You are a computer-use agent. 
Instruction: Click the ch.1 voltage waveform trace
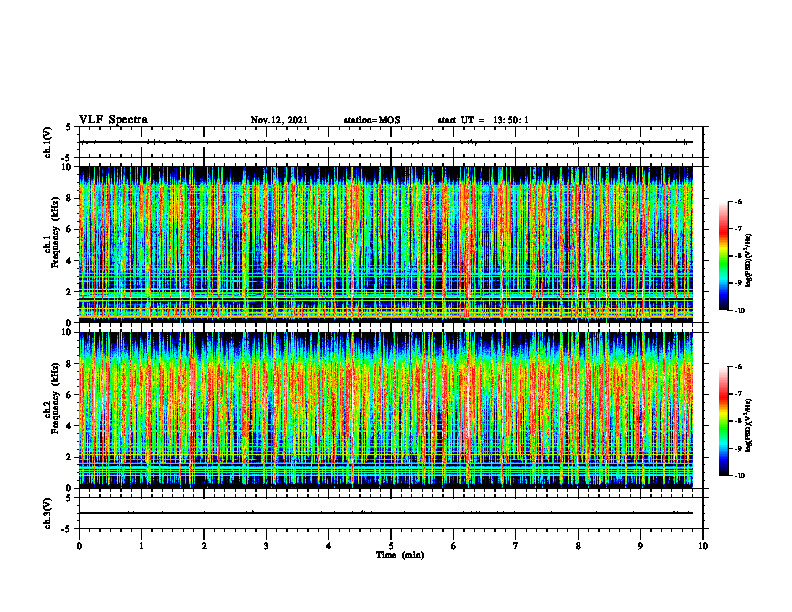(385, 142)
